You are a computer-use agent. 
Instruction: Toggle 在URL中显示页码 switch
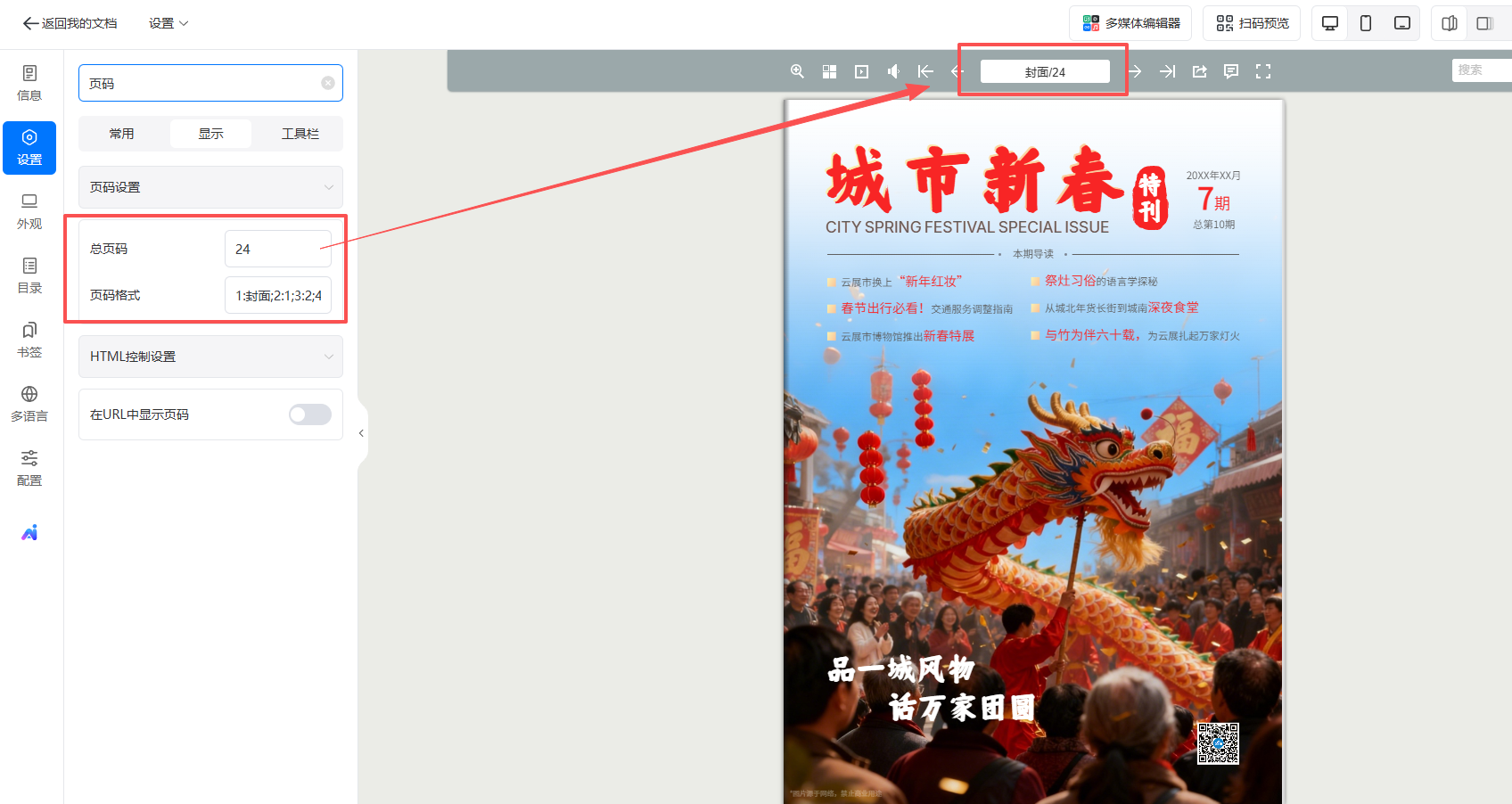pyautogui.click(x=309, y=414)
